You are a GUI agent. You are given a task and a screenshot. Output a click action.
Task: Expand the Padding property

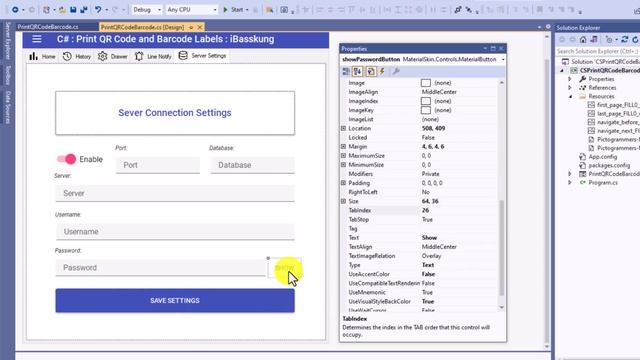pos(344,183)
